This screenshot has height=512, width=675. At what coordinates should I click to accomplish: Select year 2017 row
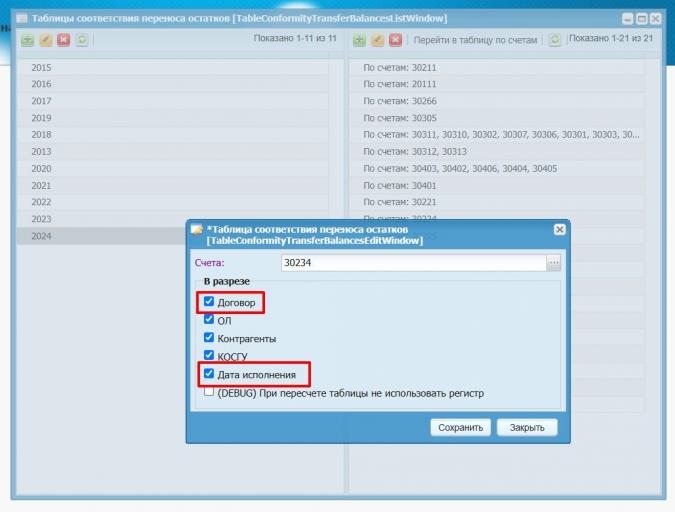click(x=173, y=101)
